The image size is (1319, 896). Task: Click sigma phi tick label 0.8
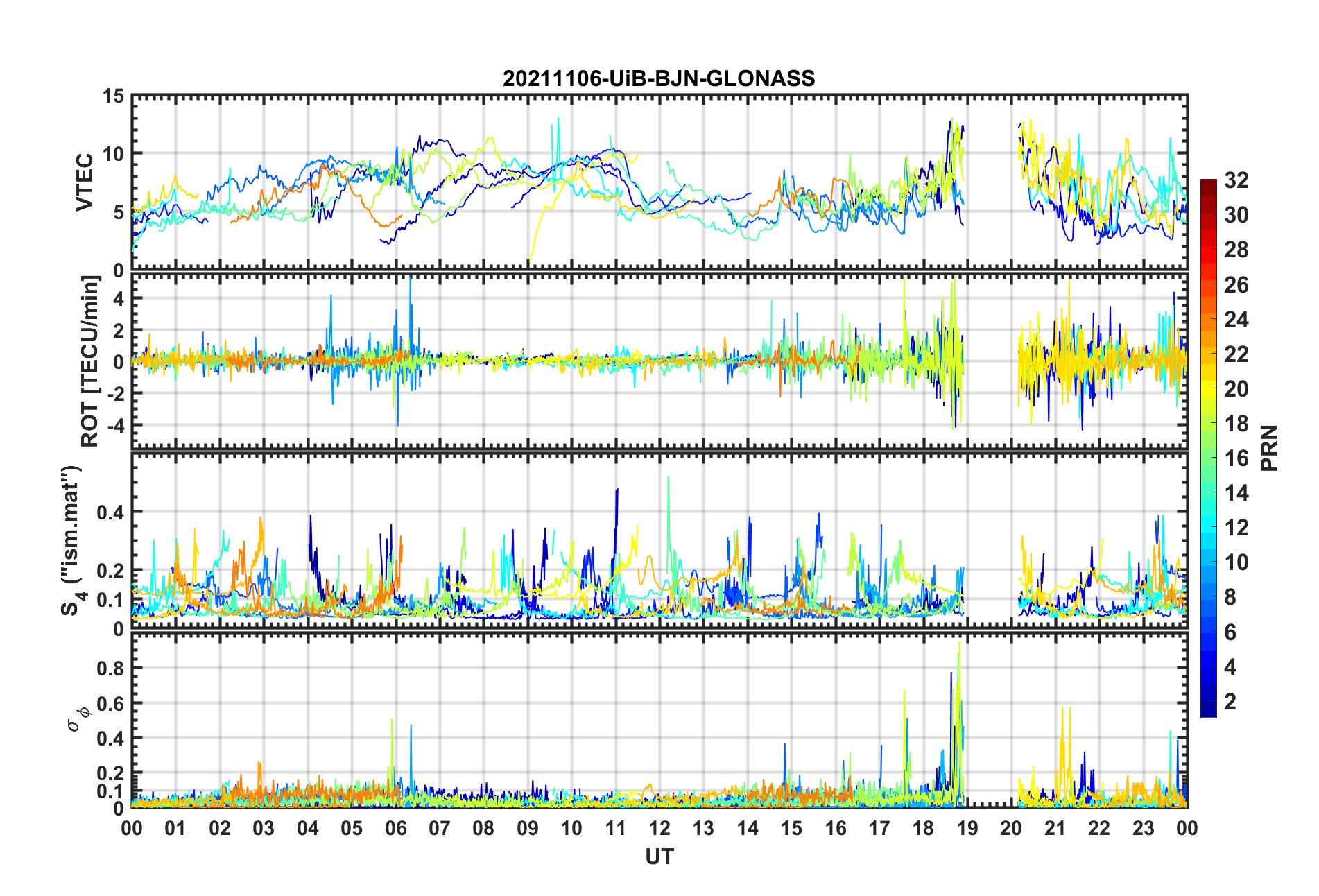(110, 669)
